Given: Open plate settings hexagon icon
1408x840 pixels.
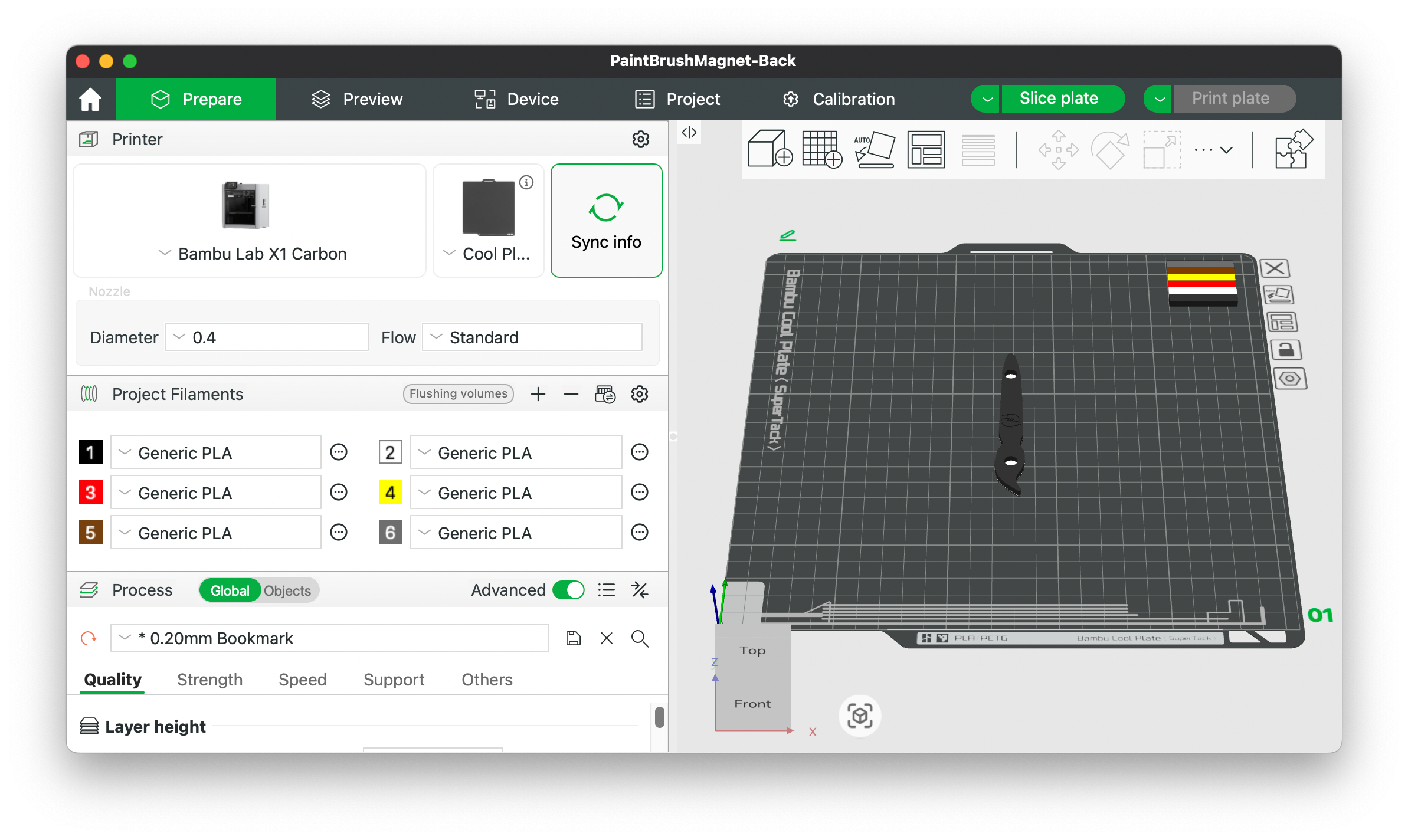Looking at the screenshot, I should coord(1290,378).
